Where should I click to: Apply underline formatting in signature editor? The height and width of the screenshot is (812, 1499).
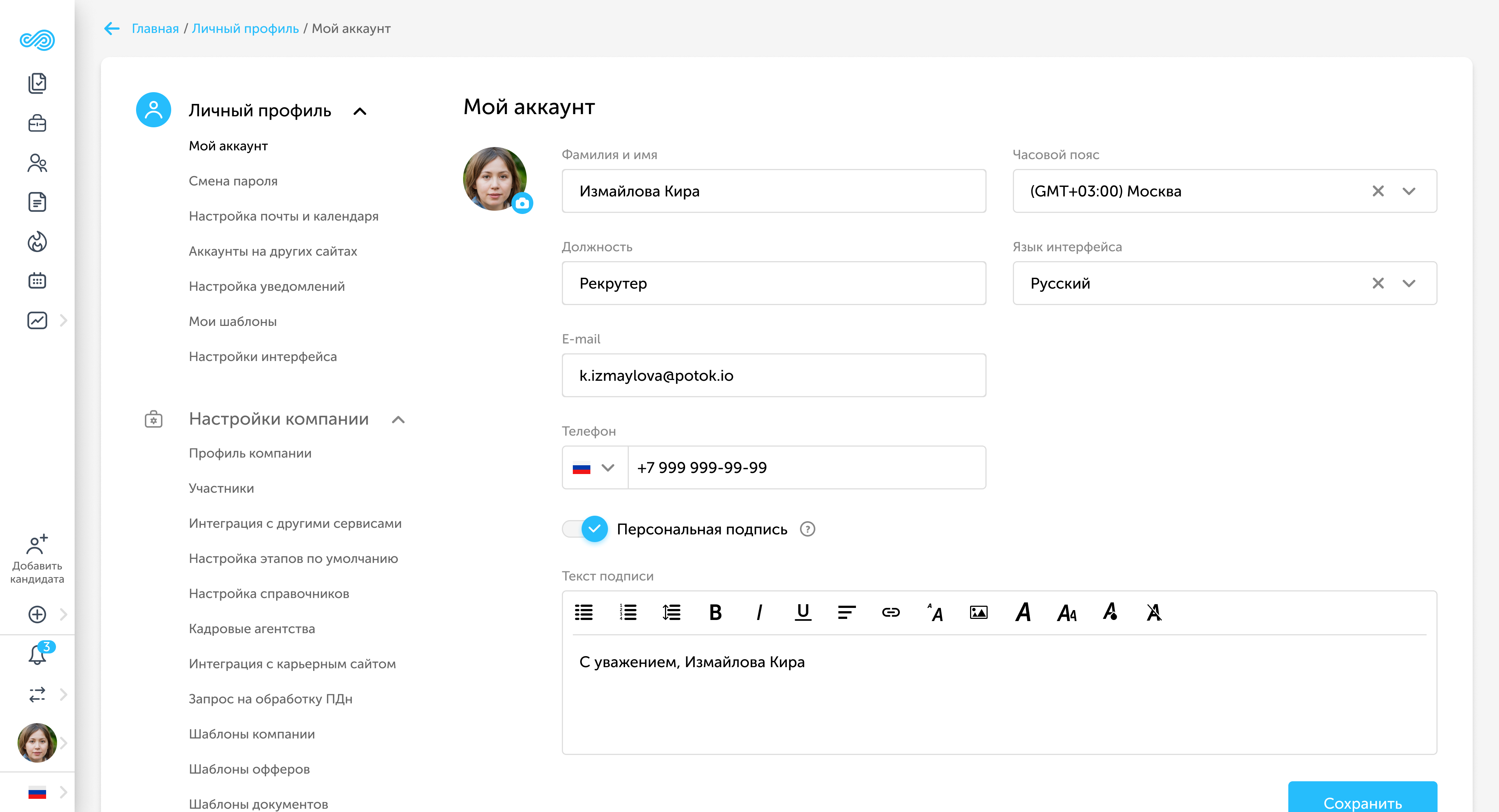(803, 612)
